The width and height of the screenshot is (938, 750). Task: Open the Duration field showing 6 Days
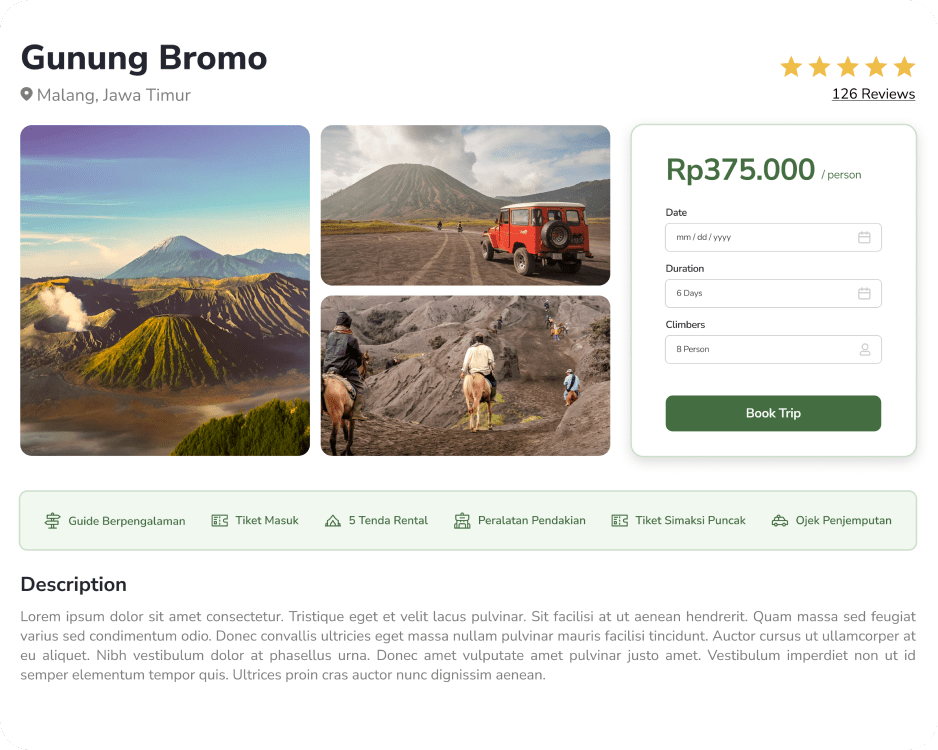760,293
